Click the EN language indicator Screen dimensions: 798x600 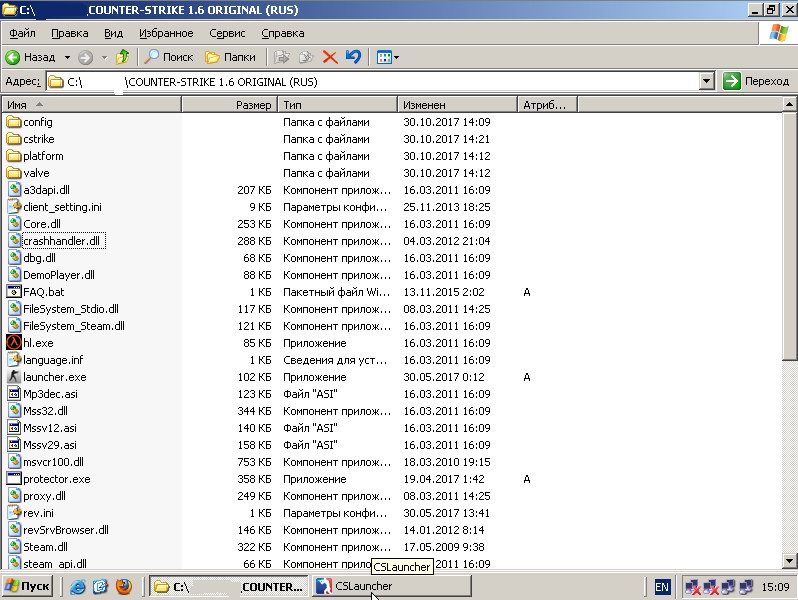click(662, 587)
